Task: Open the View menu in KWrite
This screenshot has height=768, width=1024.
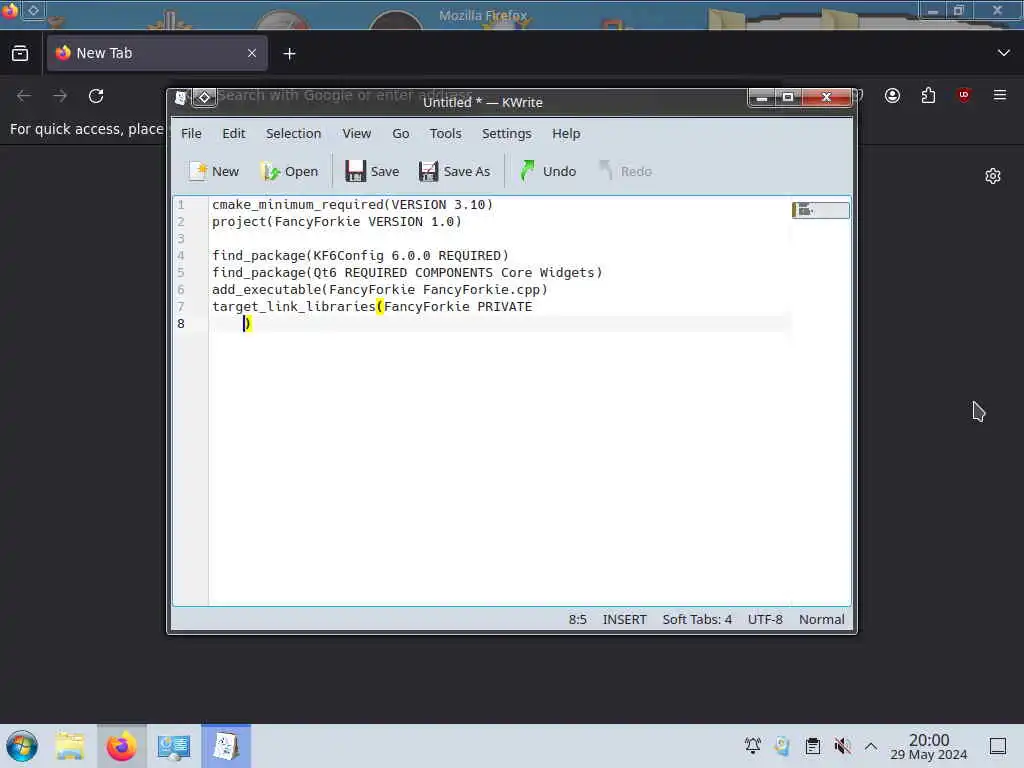Action: (x=357, y=133)
